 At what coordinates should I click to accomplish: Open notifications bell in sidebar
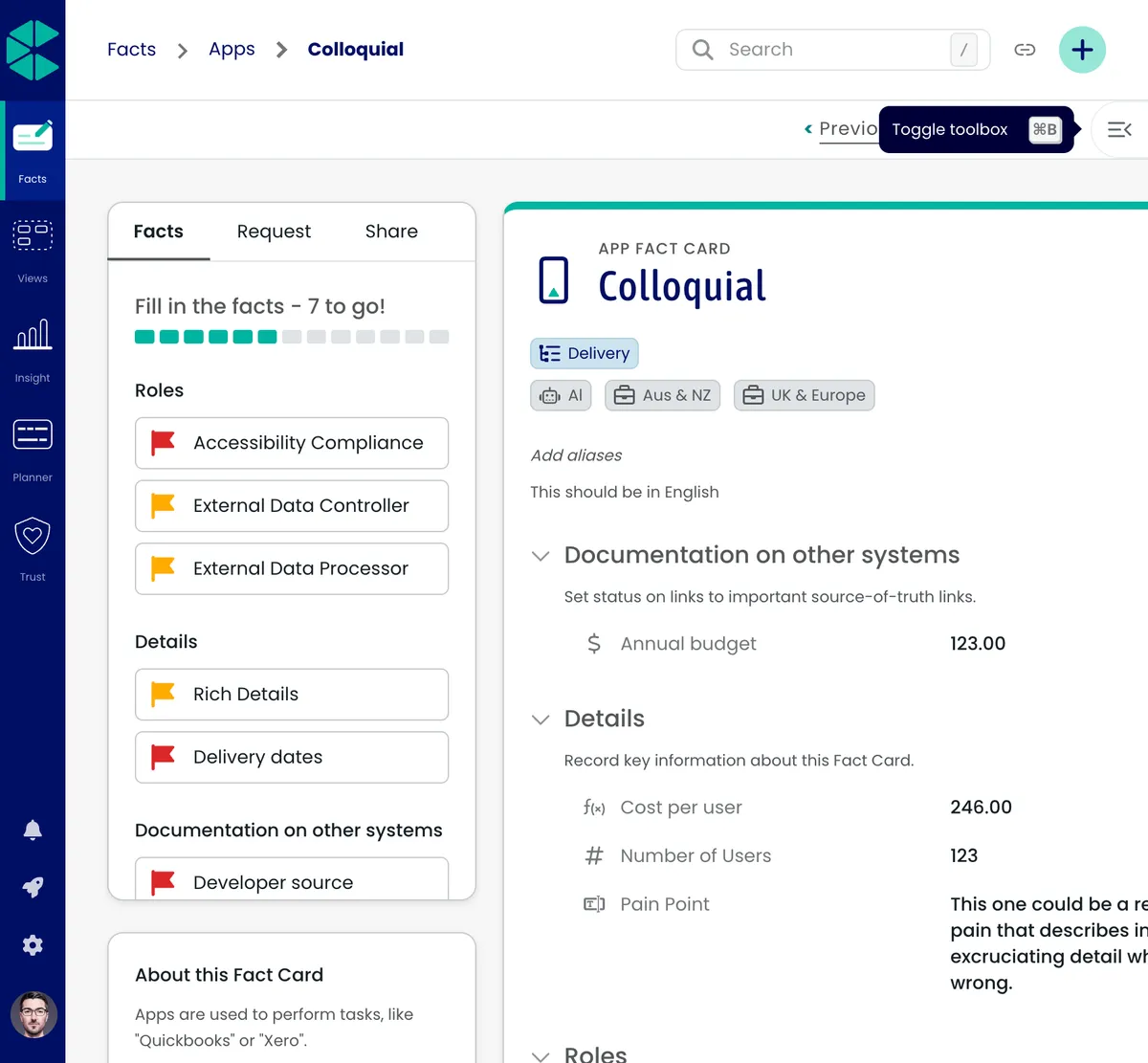pos(33,830)
